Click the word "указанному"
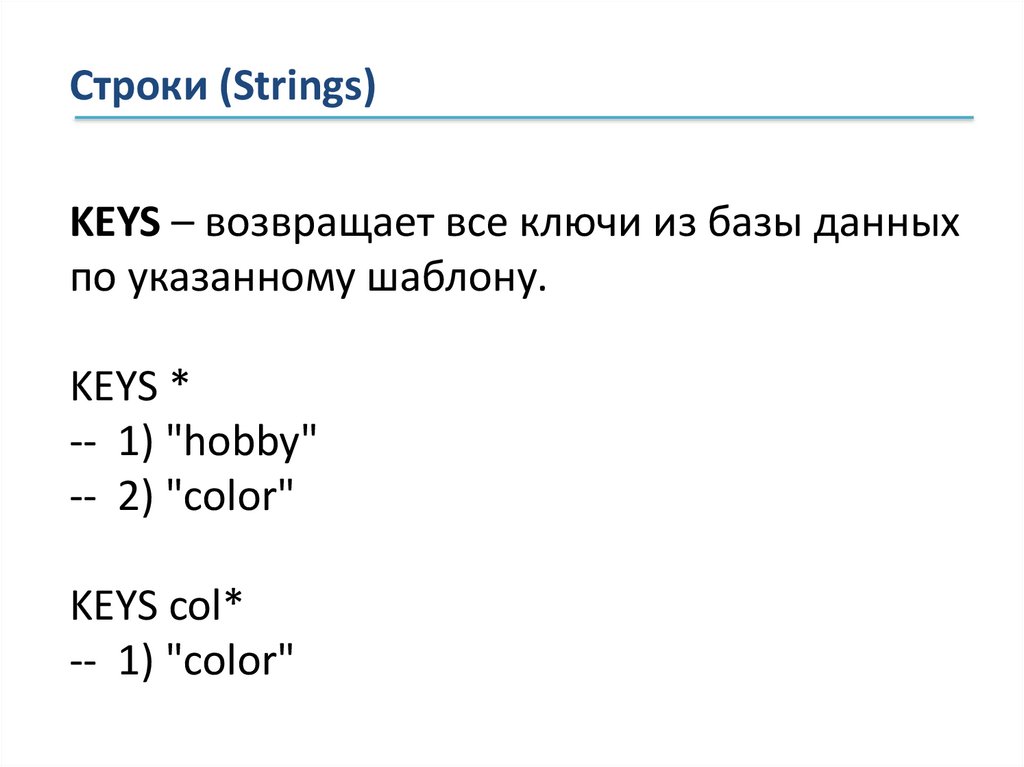Image resolution: width=1024 pixels, height=767 pixels. click(239, 279)
